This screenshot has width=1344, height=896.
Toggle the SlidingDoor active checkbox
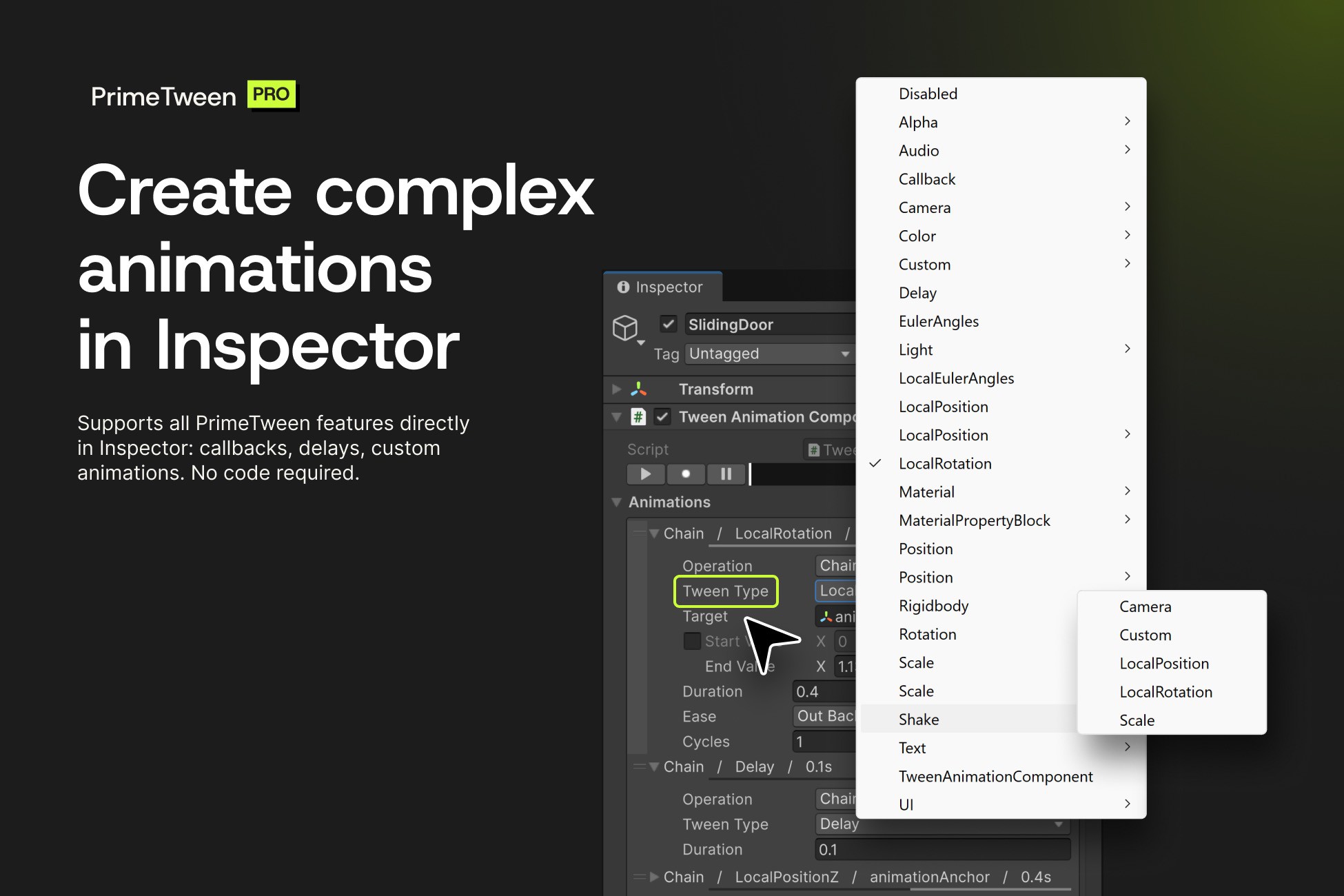668,324
